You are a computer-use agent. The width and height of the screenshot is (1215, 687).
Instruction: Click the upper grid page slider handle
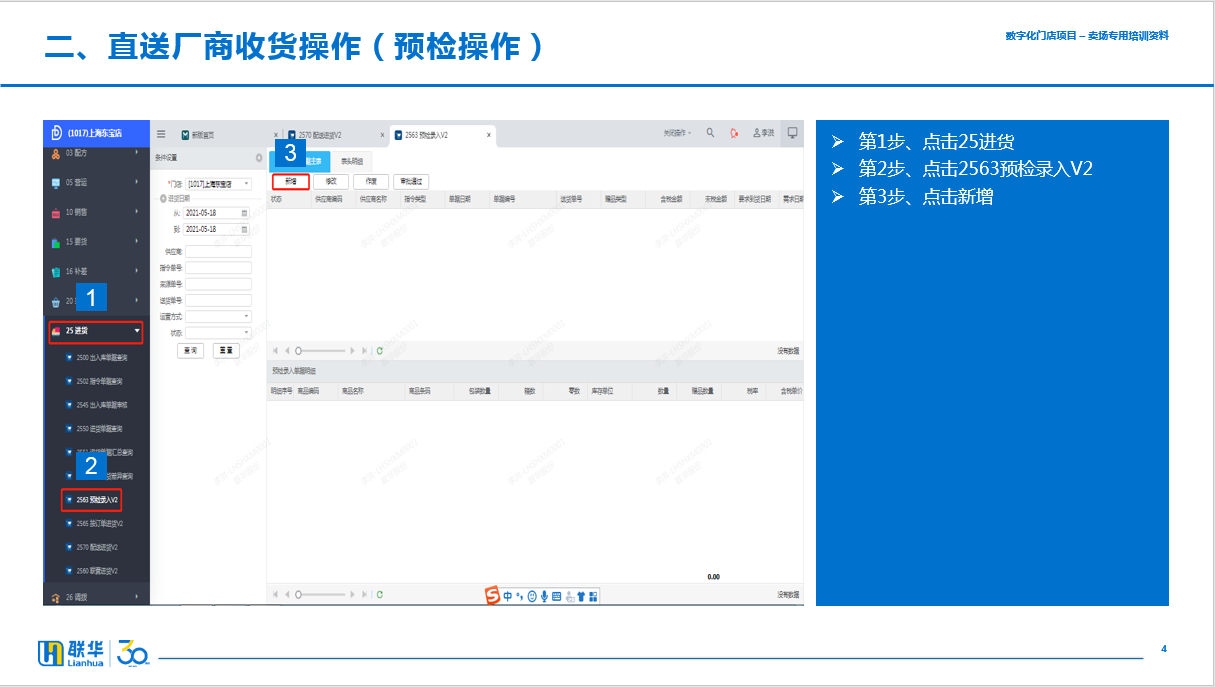coord(299,351)
